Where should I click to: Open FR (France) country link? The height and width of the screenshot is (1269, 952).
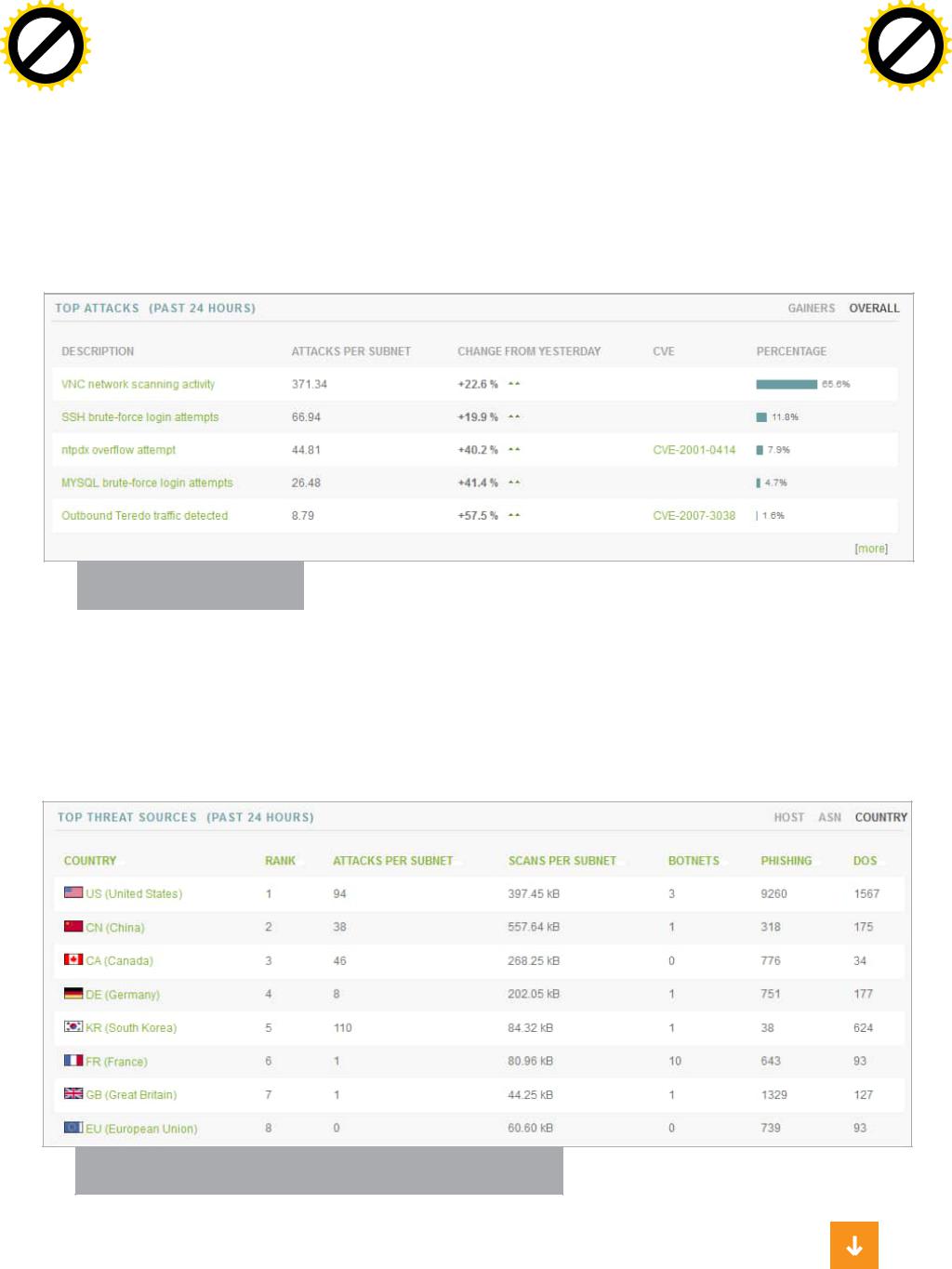pyautogui.click(x=116, y=1062)
